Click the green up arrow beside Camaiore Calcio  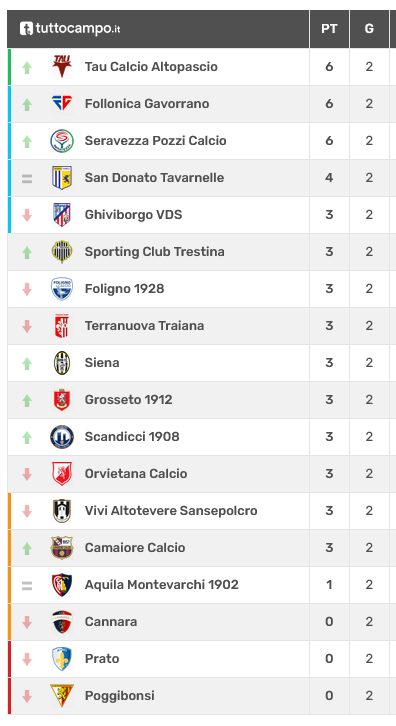[27, 548]
